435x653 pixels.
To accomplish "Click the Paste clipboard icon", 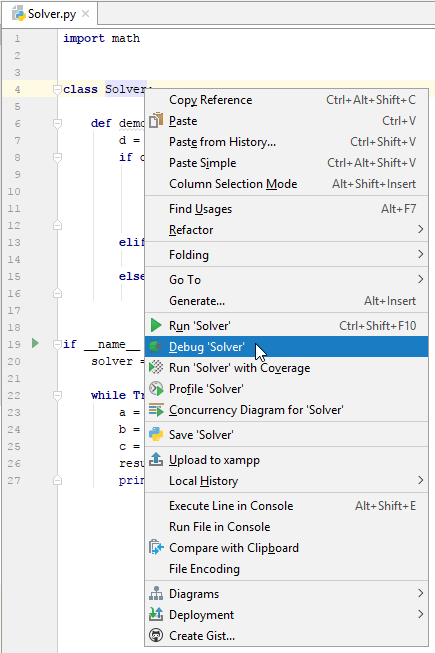I will pos(156,120).
